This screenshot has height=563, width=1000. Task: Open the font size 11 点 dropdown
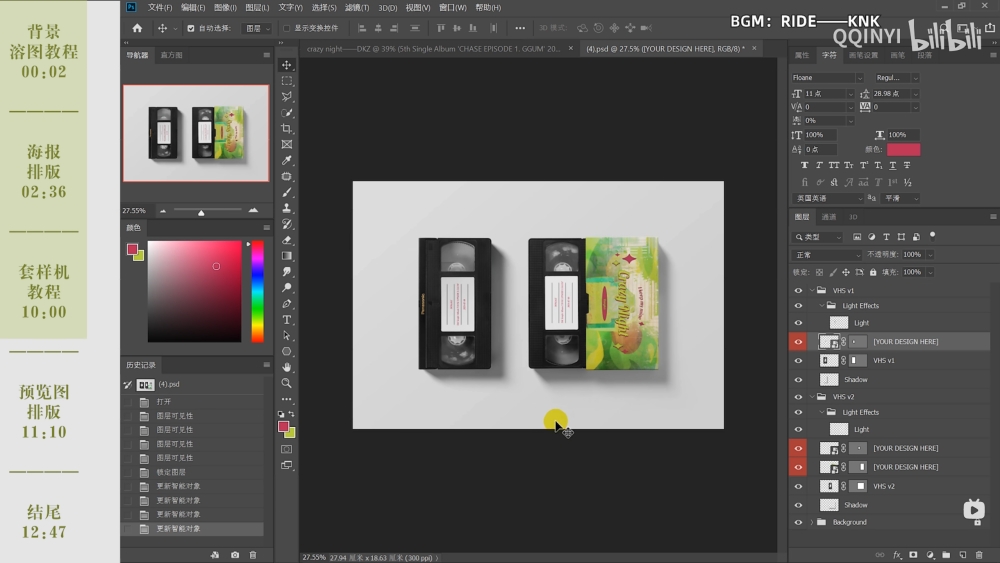850,94
